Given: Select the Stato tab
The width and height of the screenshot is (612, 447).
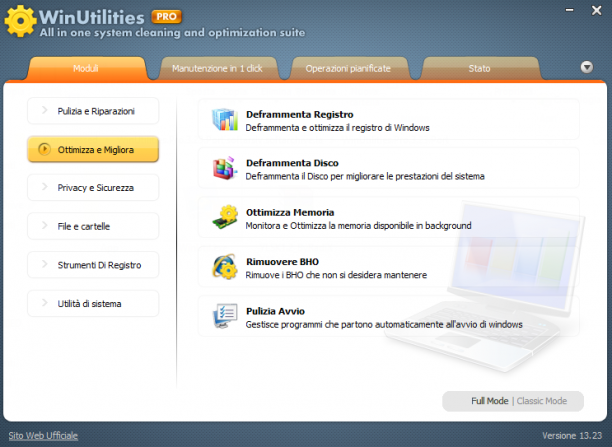Looking at the screenshot, I should 479,69.
